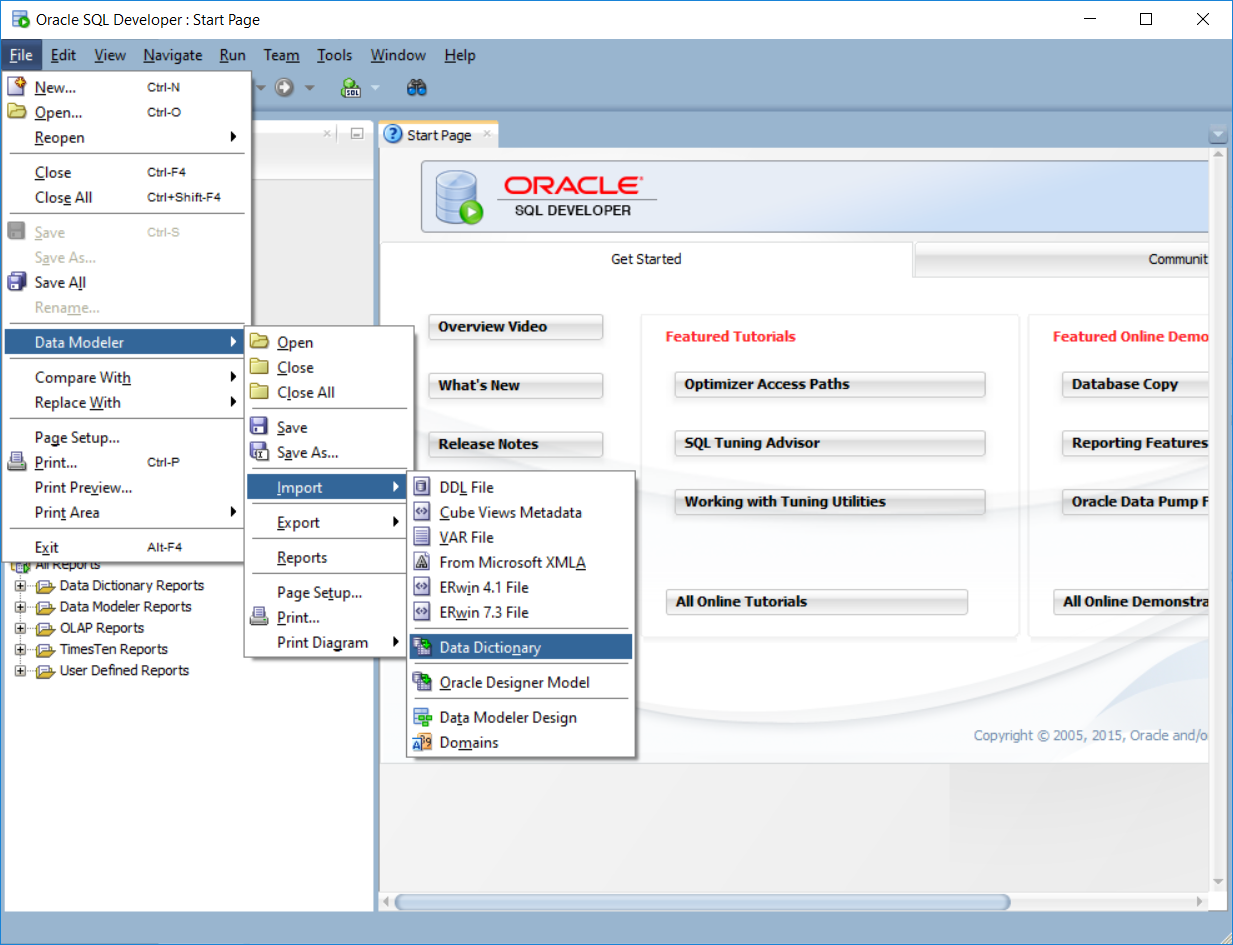Click the Start Page help tab icon
The width and height of the screenshot is (1233, 945).
pos(394,134)
